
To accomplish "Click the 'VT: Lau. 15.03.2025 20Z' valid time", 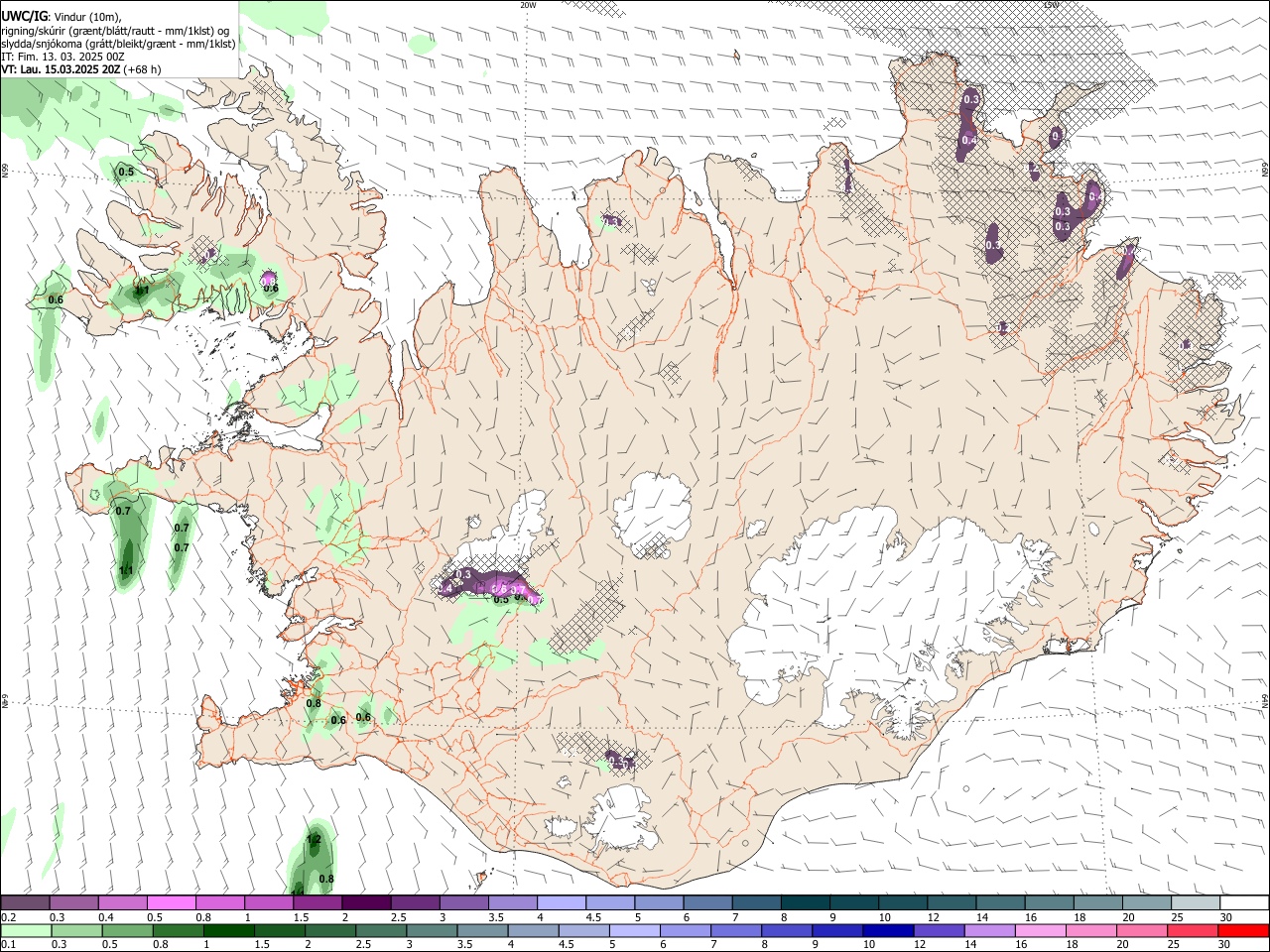I will click(62, 69).
